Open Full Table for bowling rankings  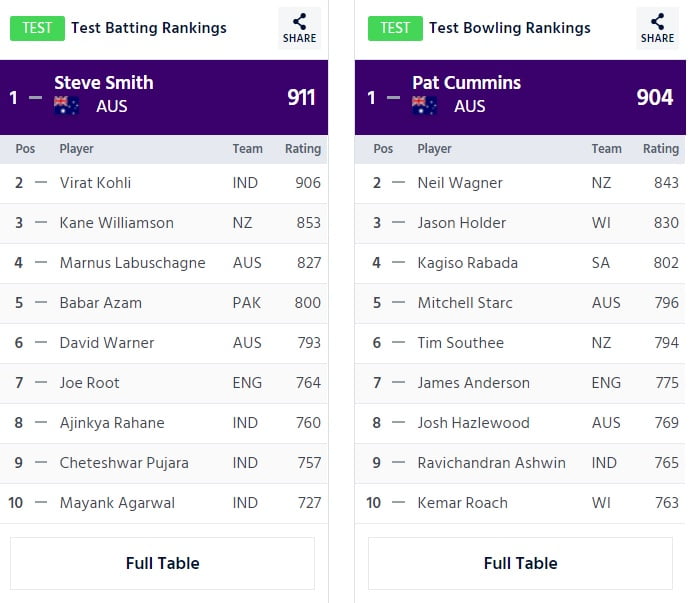pyautogui.click(x=520, y=563)
